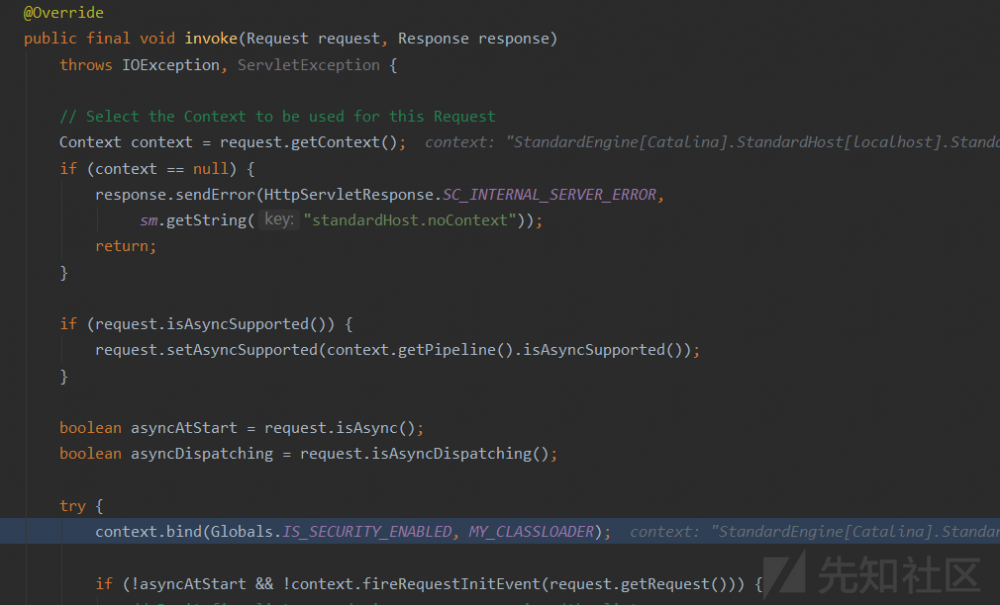Click context.bind on the highlighted line
The height and width of the screenshot is (605, 1000).
click(x=149, y=532)
